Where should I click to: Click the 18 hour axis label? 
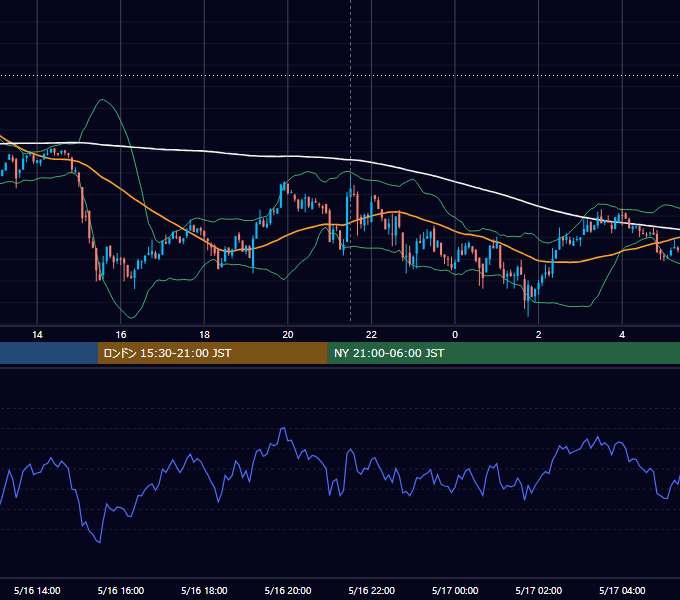pyautogui.click(x=204, y=335)
